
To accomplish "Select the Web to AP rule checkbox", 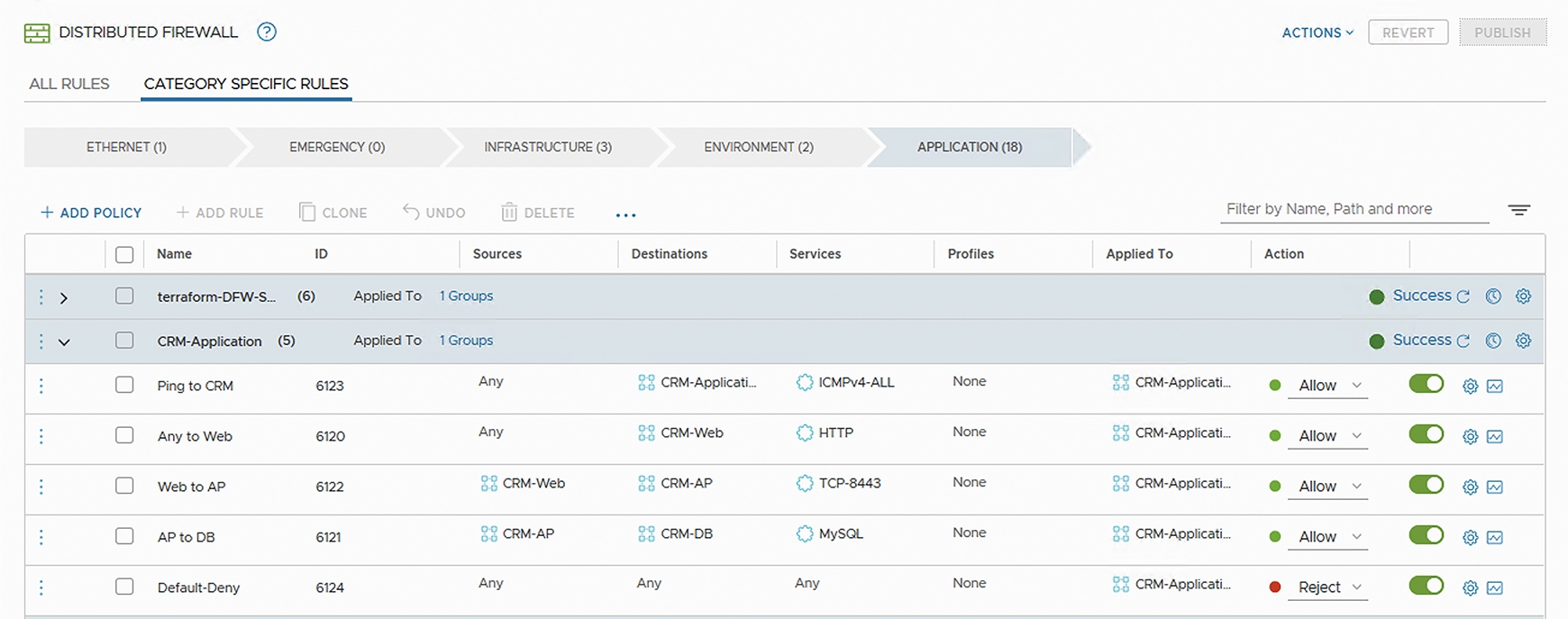I will [x=124, y=486].
